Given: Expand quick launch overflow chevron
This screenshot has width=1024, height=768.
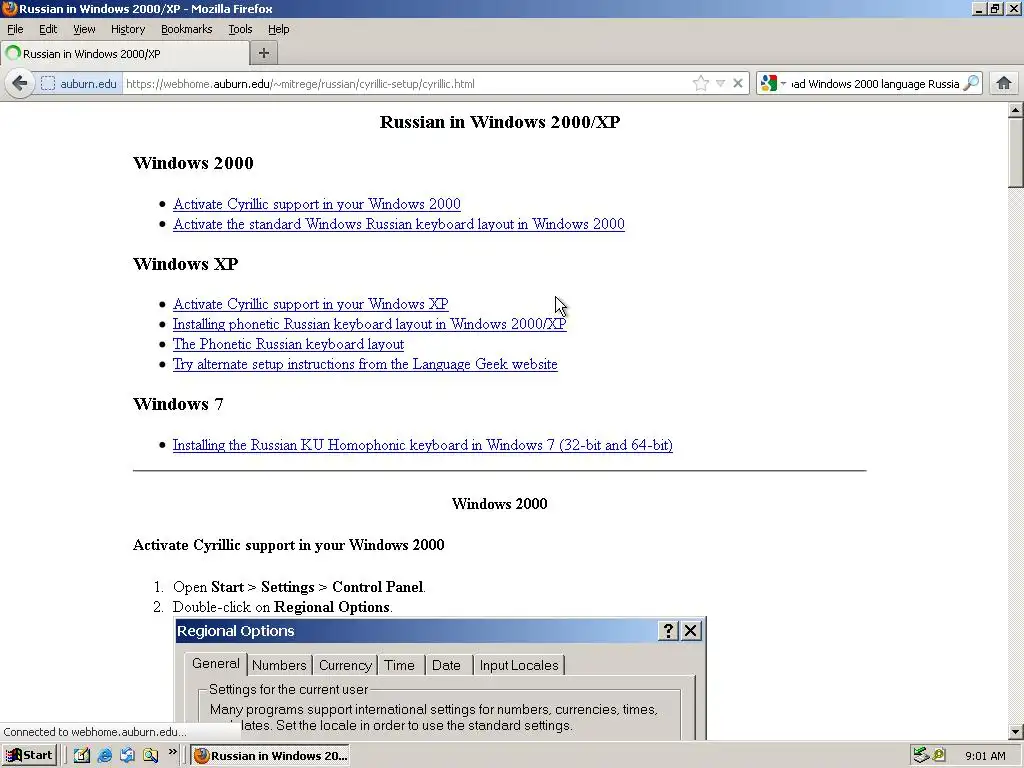Looking at the screenshot, I should 172,752.
